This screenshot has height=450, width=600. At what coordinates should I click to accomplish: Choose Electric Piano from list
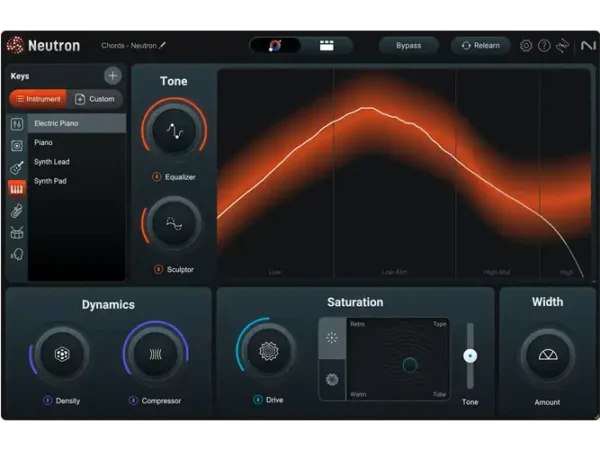(x=77, y=123)
